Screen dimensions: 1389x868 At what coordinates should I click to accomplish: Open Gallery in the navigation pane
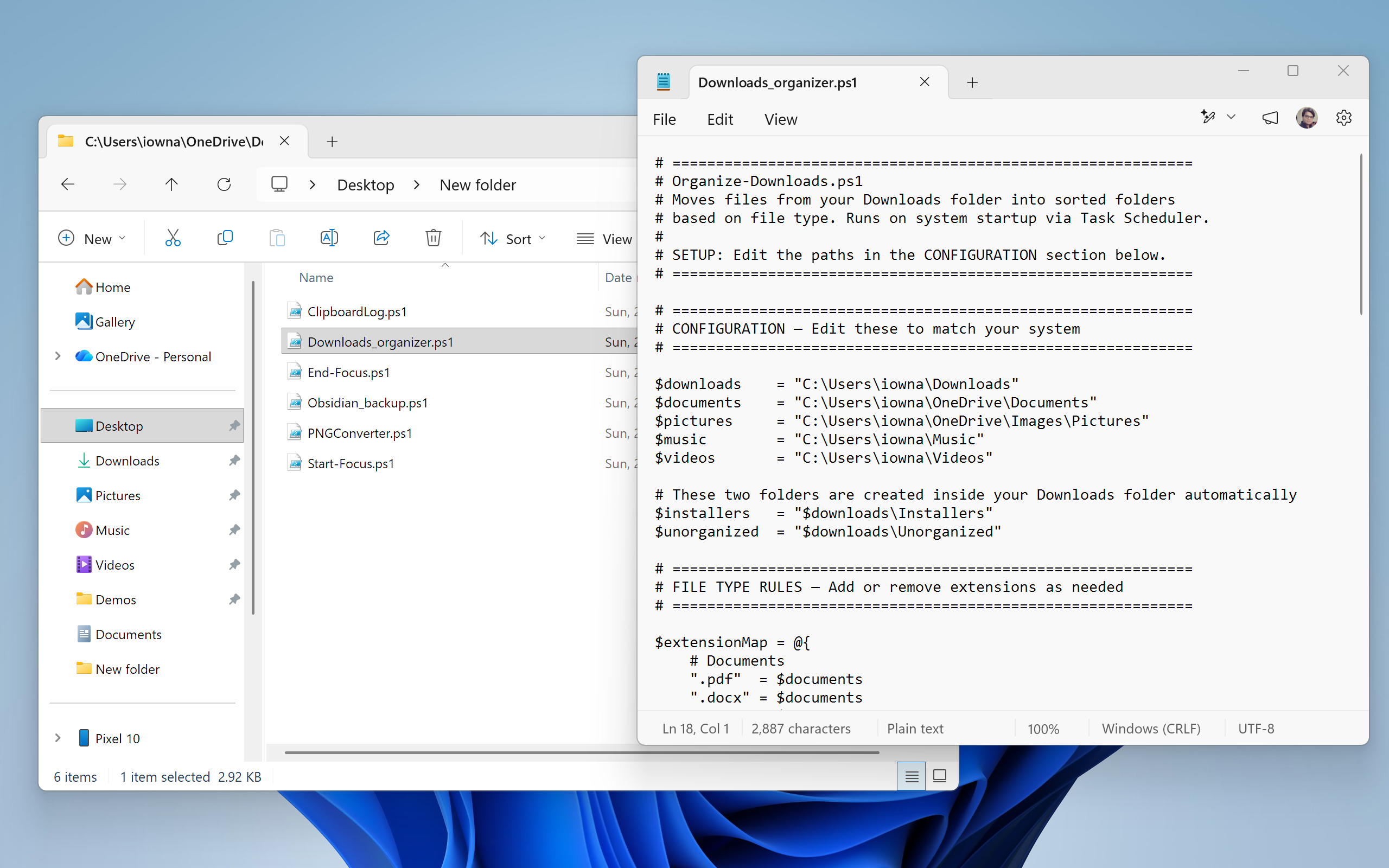105,322
